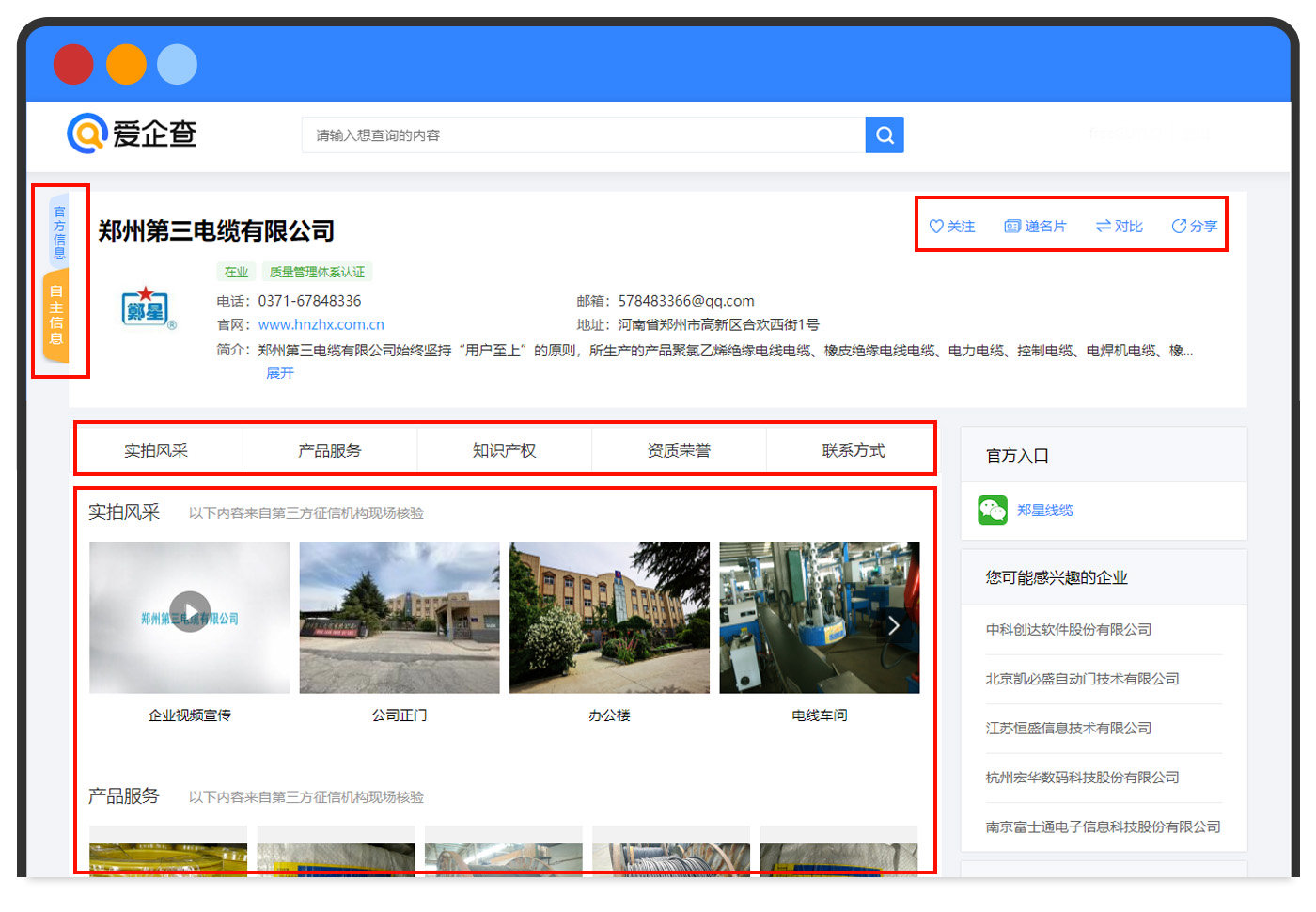
Task: Open the 官方信息 side tab
Action: click(59, 232)
